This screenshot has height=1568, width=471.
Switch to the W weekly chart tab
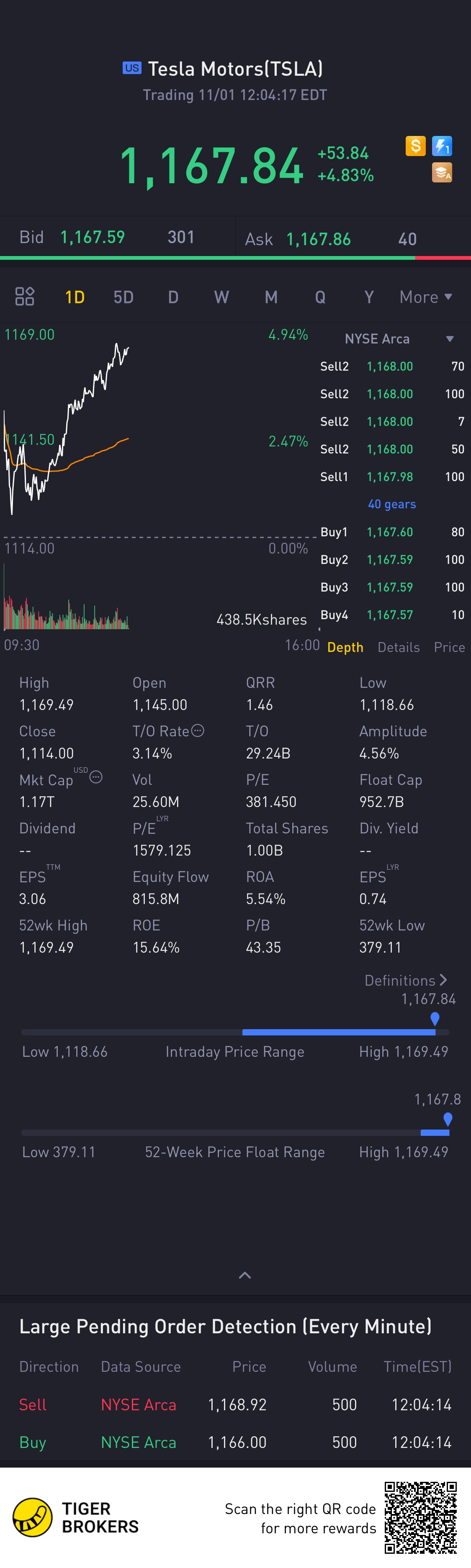click(222, 297)
